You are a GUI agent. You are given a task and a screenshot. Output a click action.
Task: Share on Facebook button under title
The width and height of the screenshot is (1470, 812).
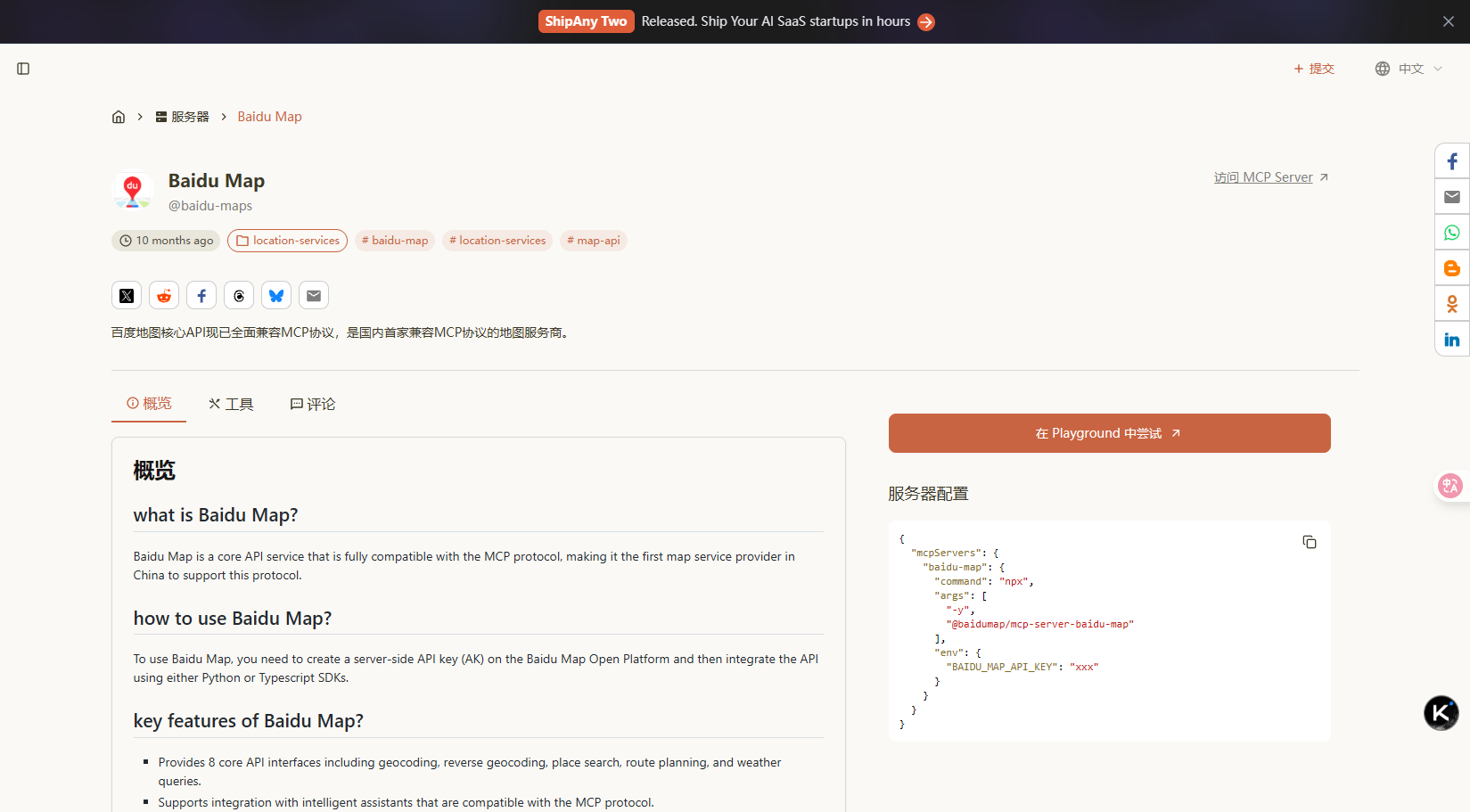point(201,296)
